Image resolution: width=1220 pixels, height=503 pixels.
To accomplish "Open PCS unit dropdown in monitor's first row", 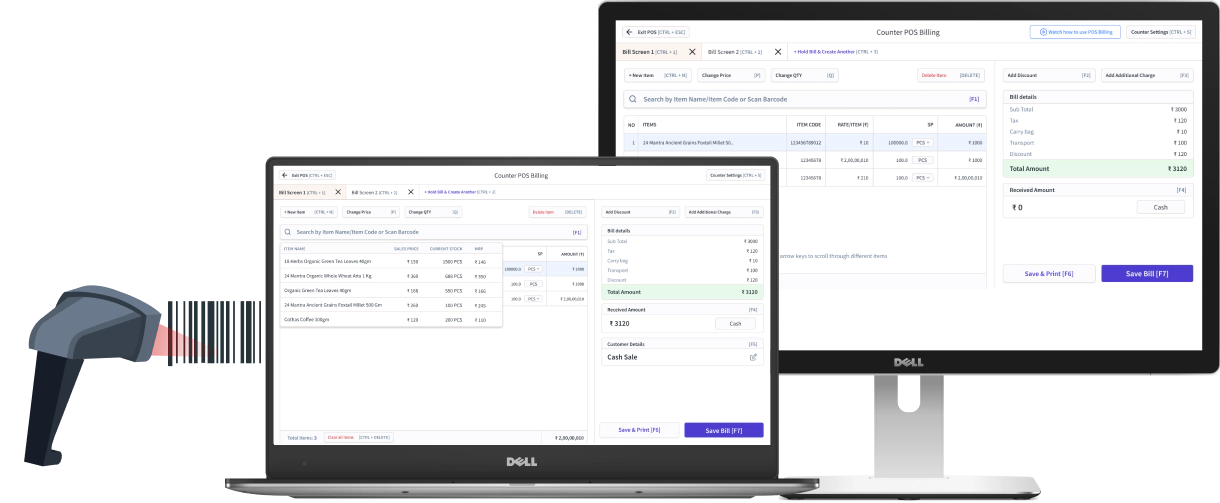I will tap(921, 143).
